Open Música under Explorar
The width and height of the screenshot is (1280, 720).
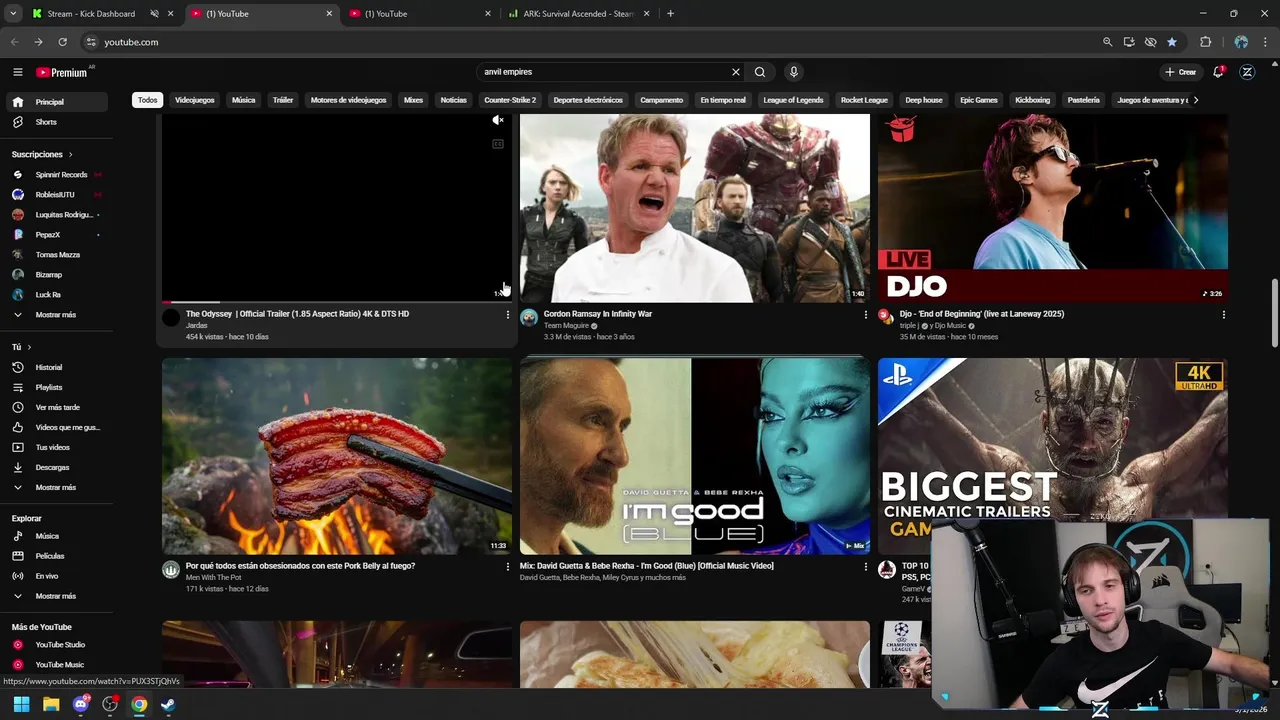click(56, 536)
